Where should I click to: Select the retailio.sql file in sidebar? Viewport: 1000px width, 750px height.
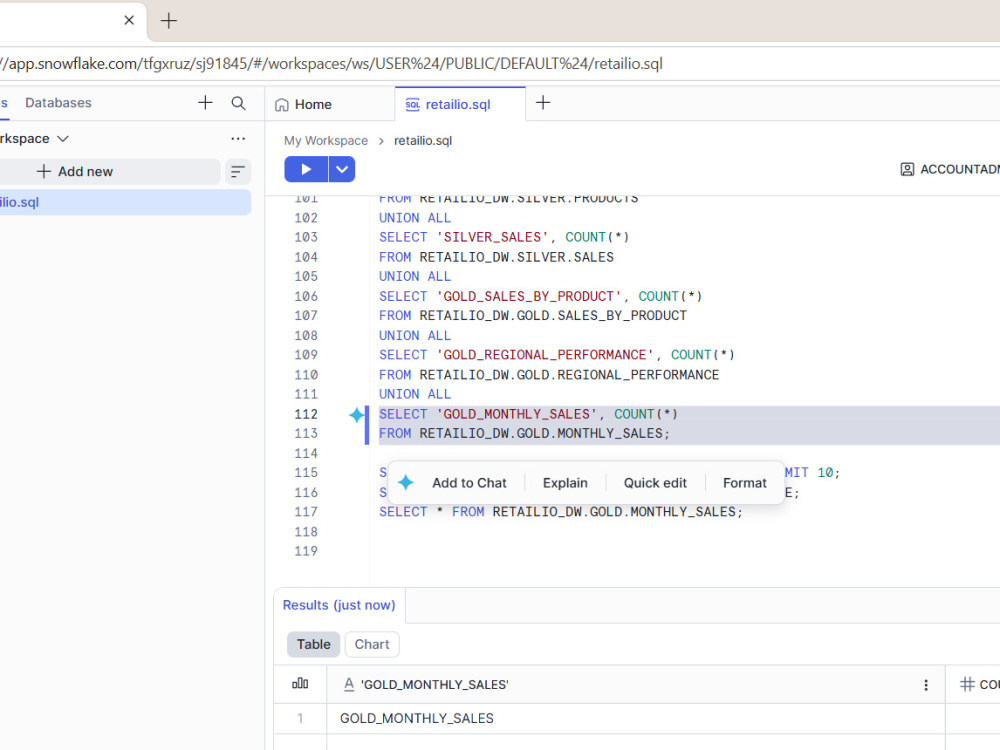(125, 202)
